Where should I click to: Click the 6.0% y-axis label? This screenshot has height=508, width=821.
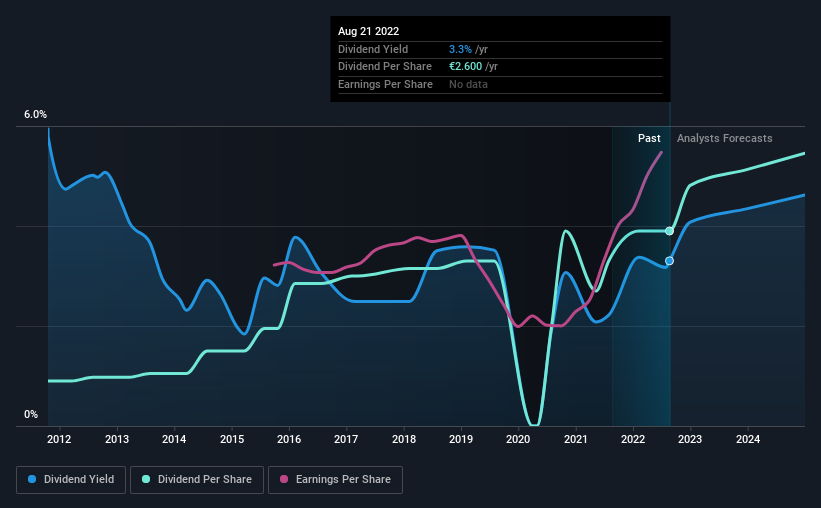[x=35, y=115]
